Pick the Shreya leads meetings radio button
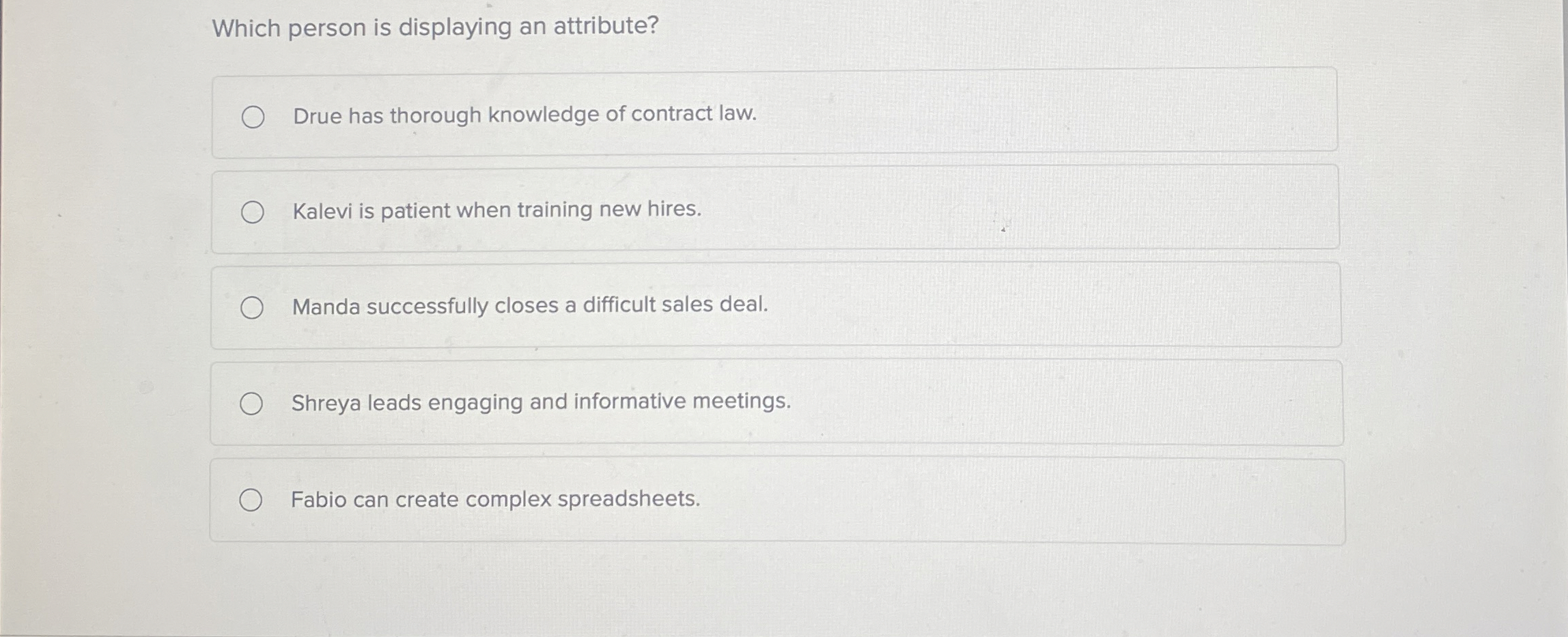The image size is (1568, 637). [251, 404]
